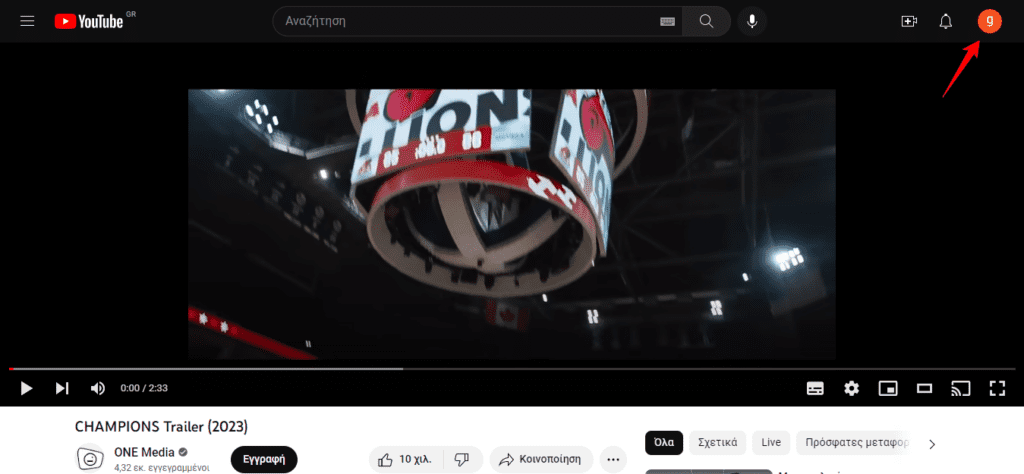
Task: Mute the video volume
Action: 97,388
